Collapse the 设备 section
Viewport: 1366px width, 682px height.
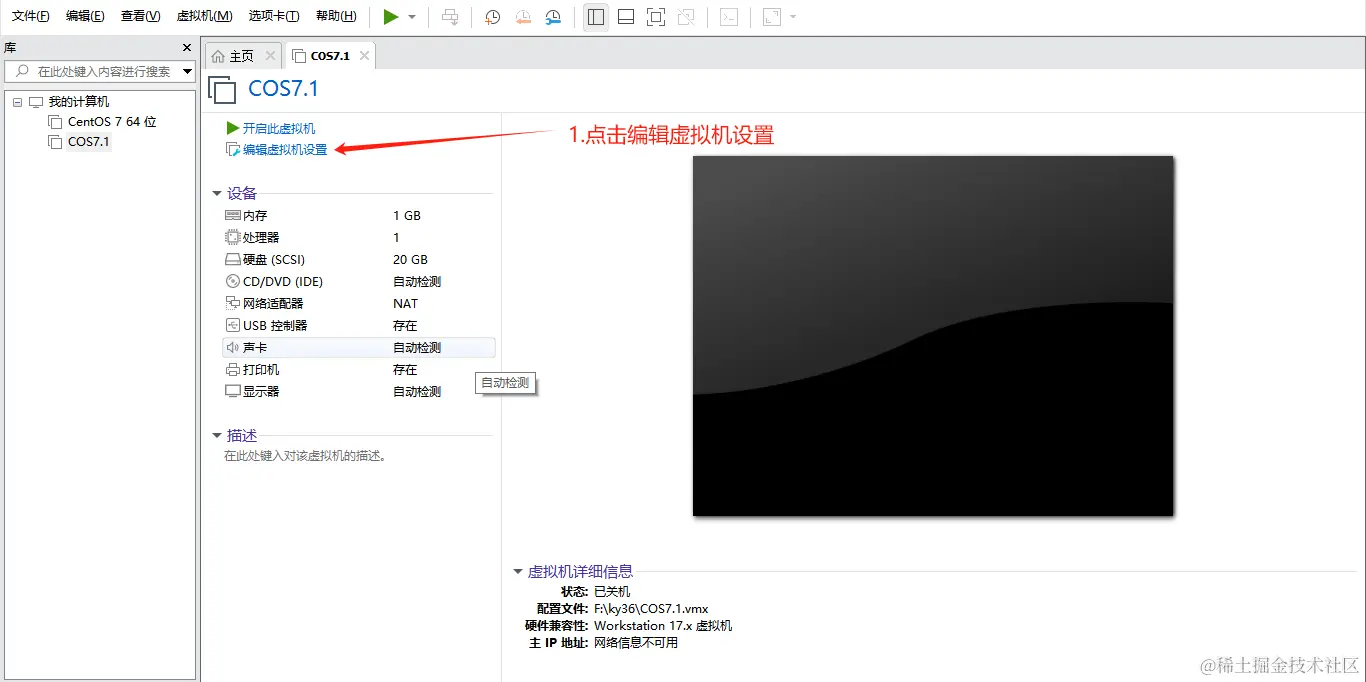(217, 194)
